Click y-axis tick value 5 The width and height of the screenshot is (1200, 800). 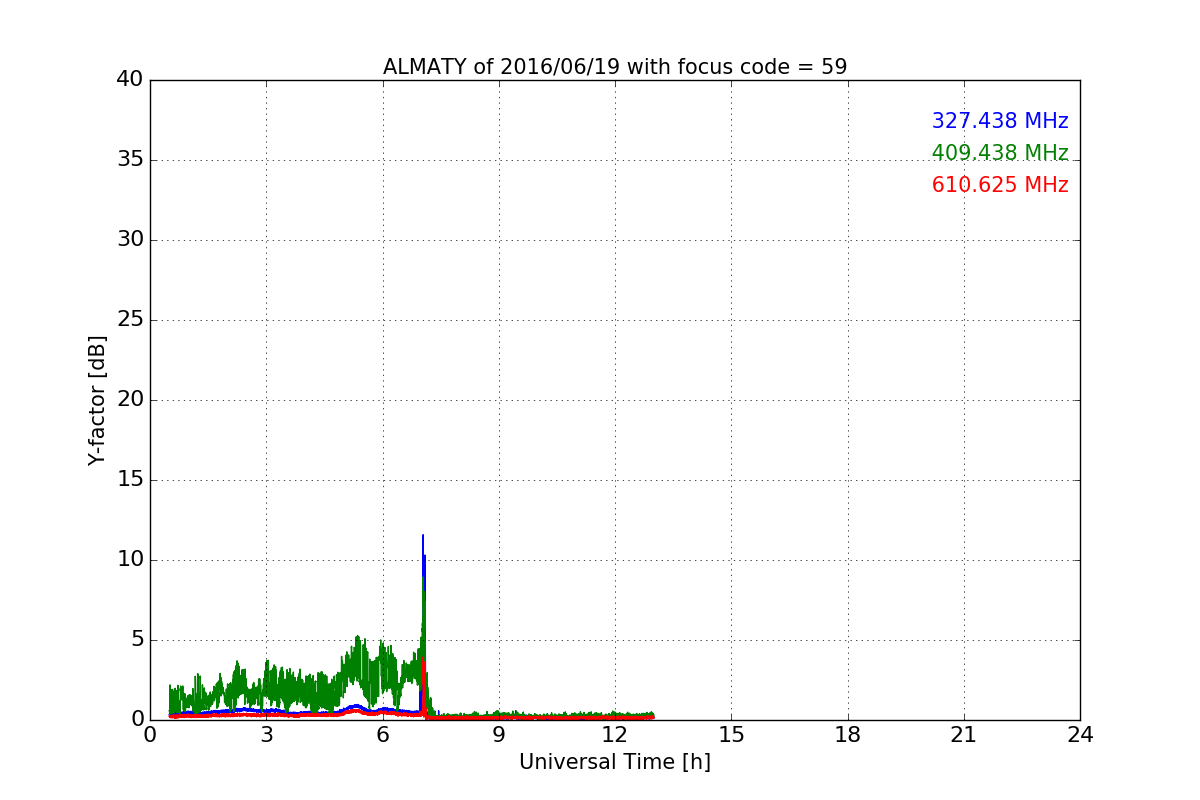pos(136,640)
